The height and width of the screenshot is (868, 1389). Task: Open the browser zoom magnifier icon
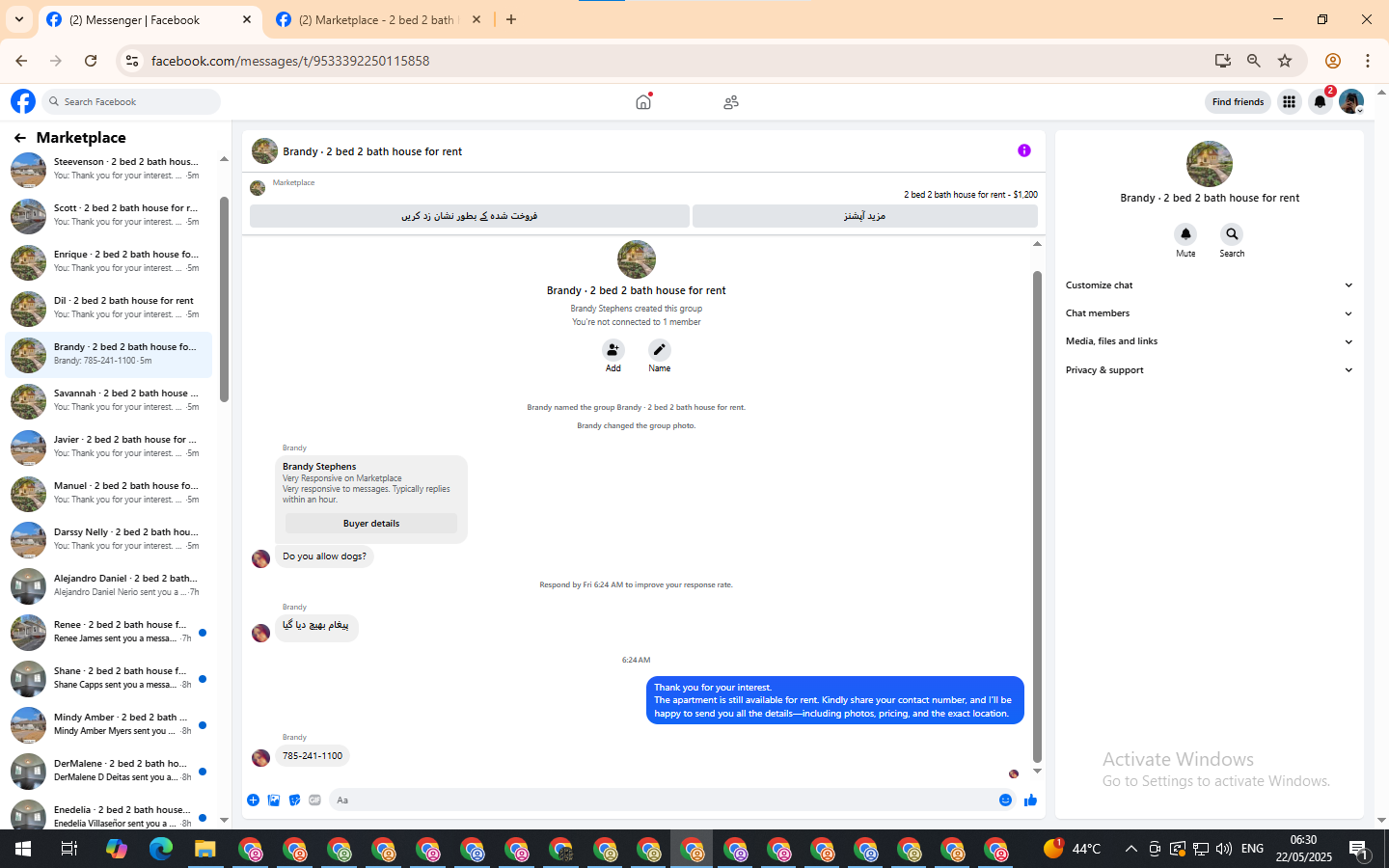1254,61
